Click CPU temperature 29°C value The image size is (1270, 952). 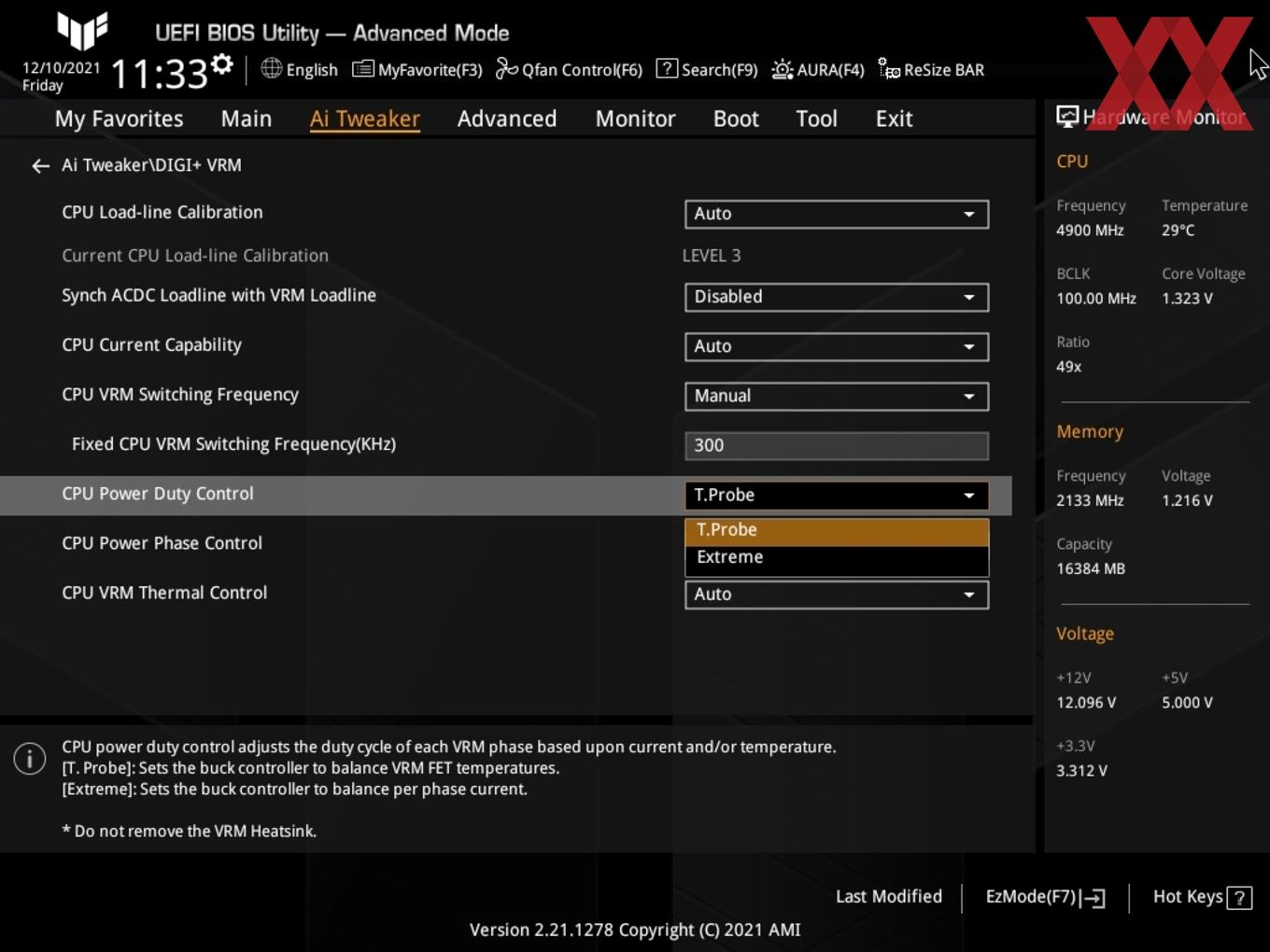[1178, 231]
